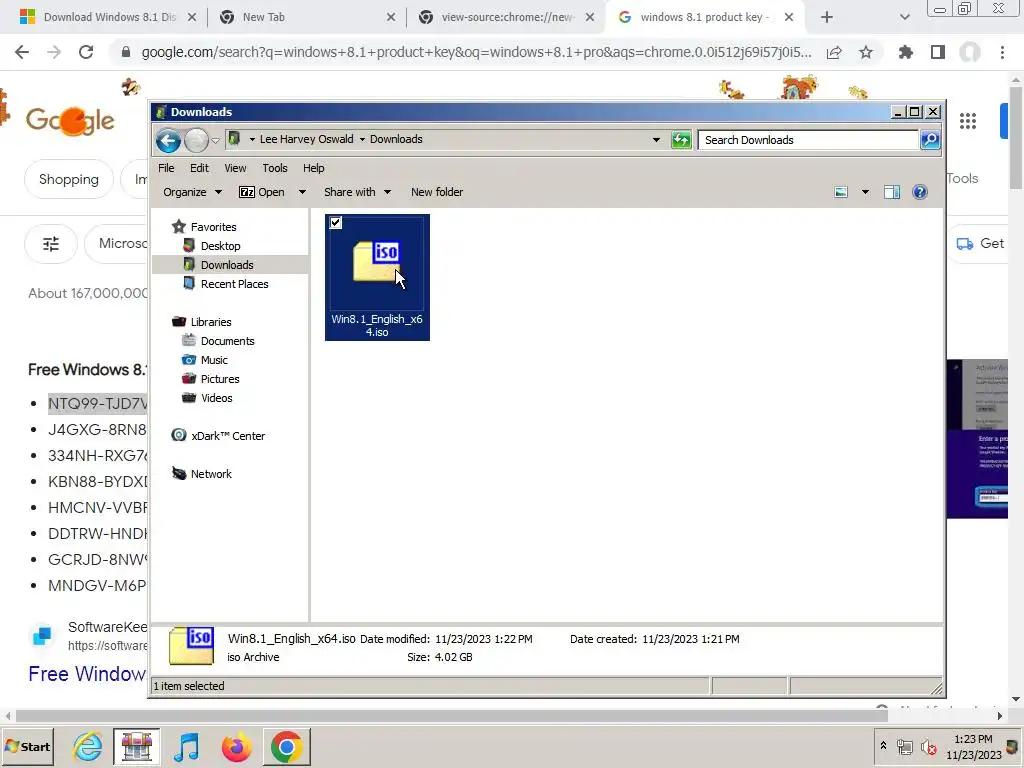Select xDark Center in navigation pane
Image resolution: width=1024 pixels, height=768 pixels.
(x=228, y=436)
